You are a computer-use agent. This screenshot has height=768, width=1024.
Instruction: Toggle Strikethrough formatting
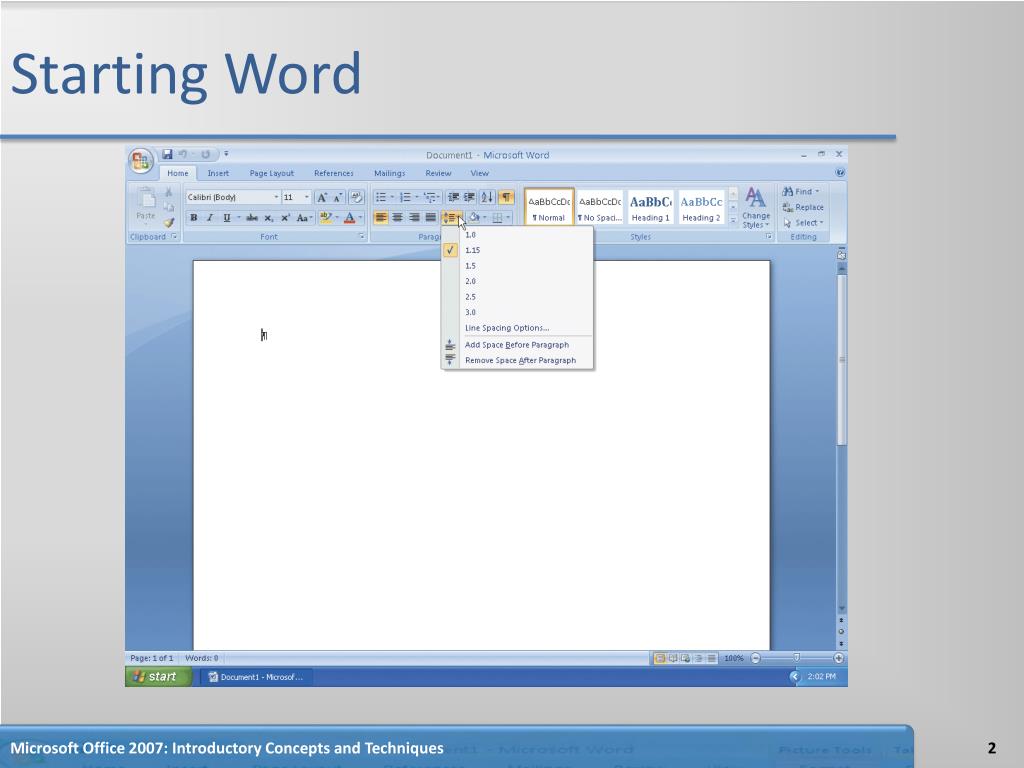tap(252, 217)
